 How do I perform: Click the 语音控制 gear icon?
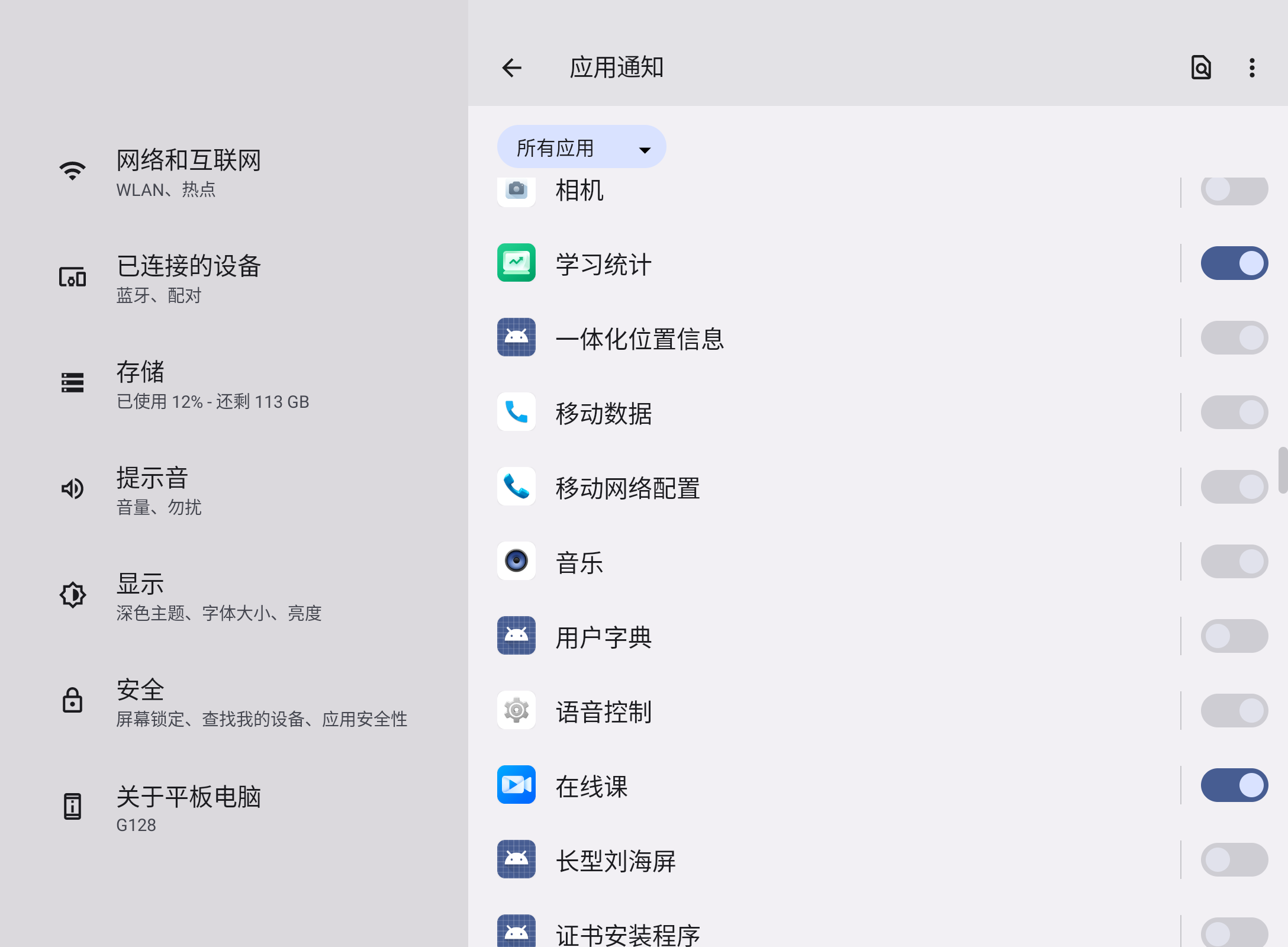tap(516, 710)
